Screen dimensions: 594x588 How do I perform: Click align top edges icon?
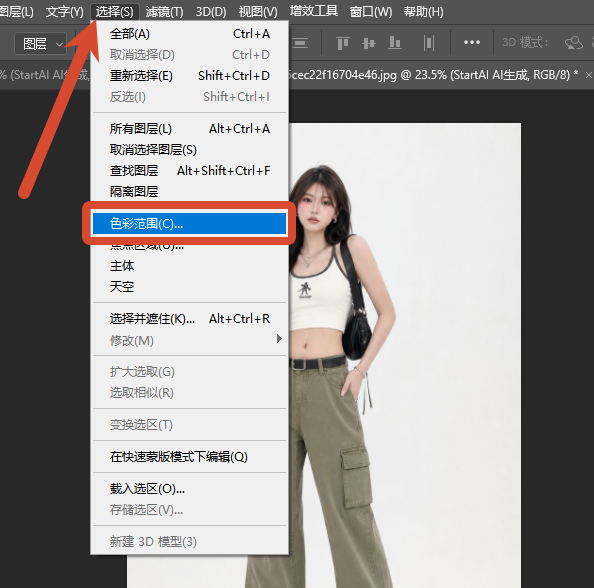(342, 43)
